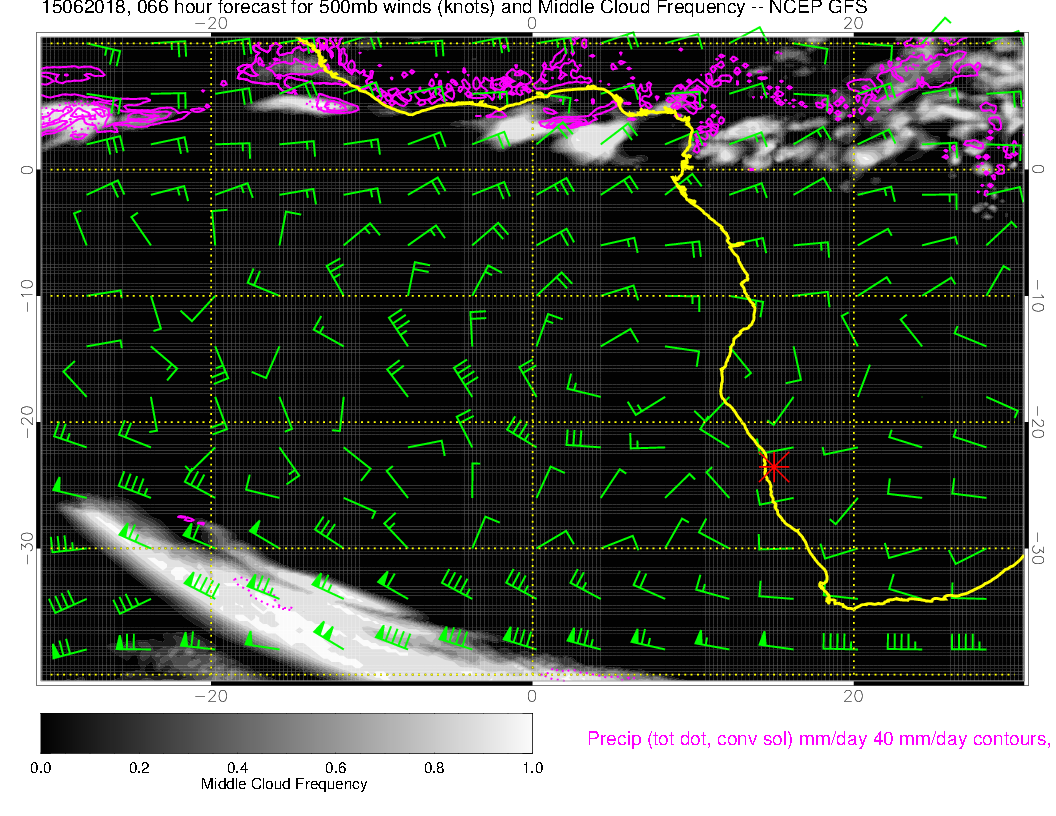Viewport: 1056px width, 816px height.
Task: Click the black end of the colorbar
Action: click(x=50, y=732)
